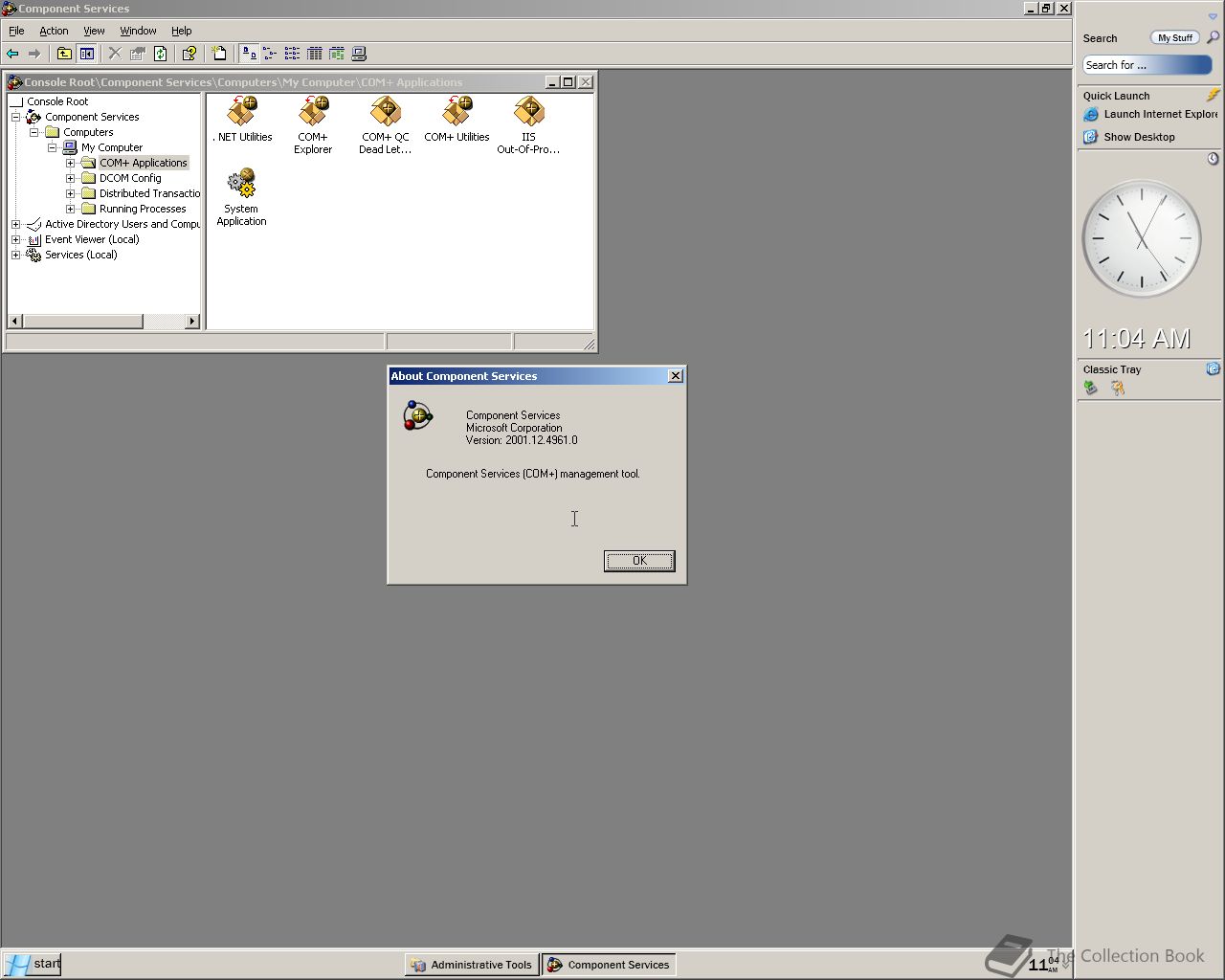The height and width of the screenshot is (980, 1225).
Task: Switch to Administrative Tools taskbar button
Action: pyautogui.click(x=472, y=965)
